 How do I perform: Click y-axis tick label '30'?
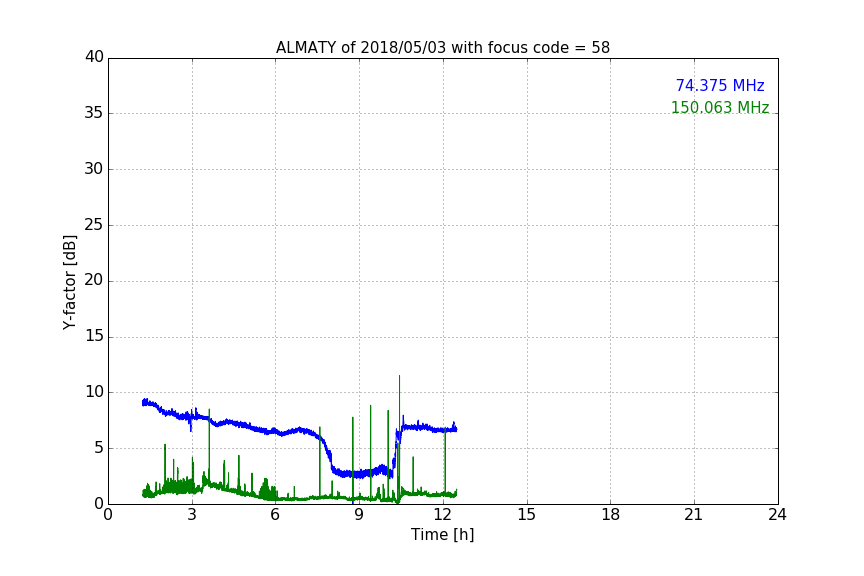pos(94,169)
